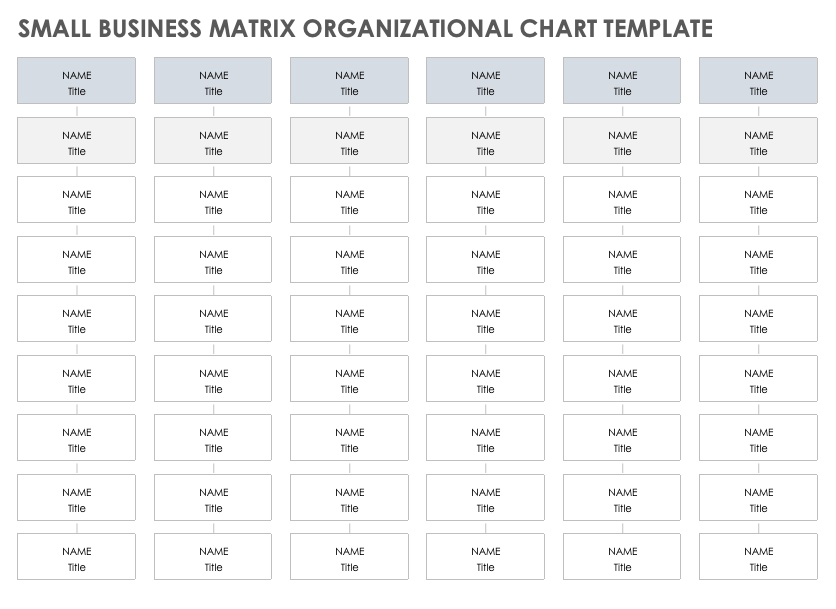Select the blue header box in fourth column

click(x=485, y=81)
